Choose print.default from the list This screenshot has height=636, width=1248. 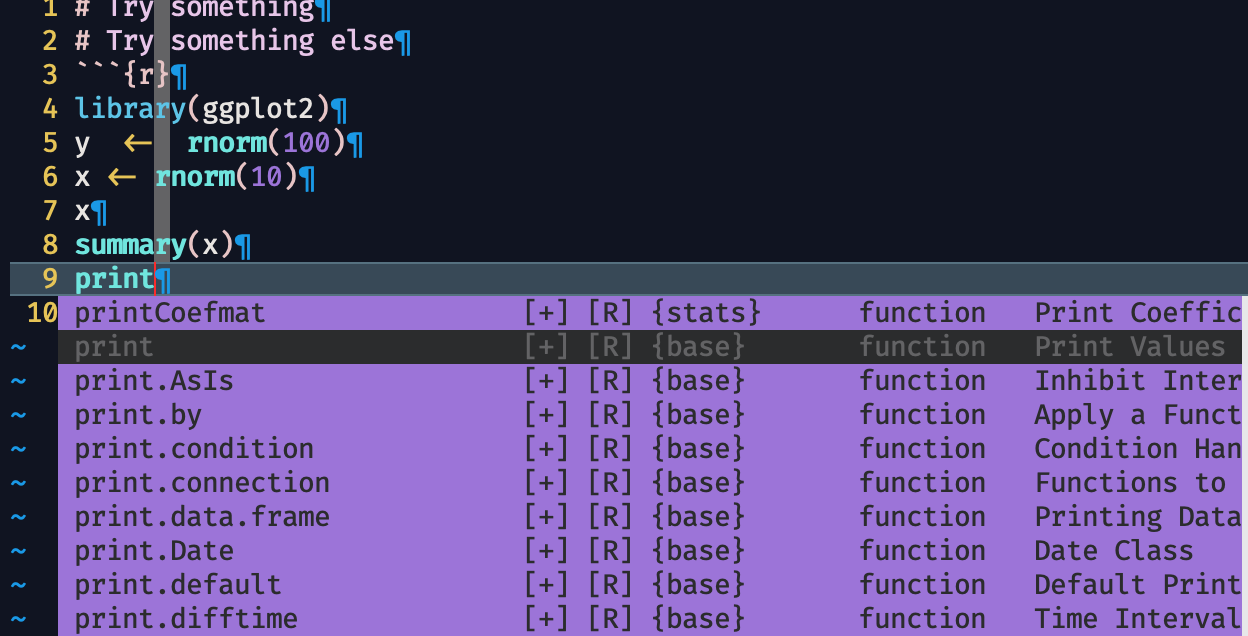[x=650, y=585]
